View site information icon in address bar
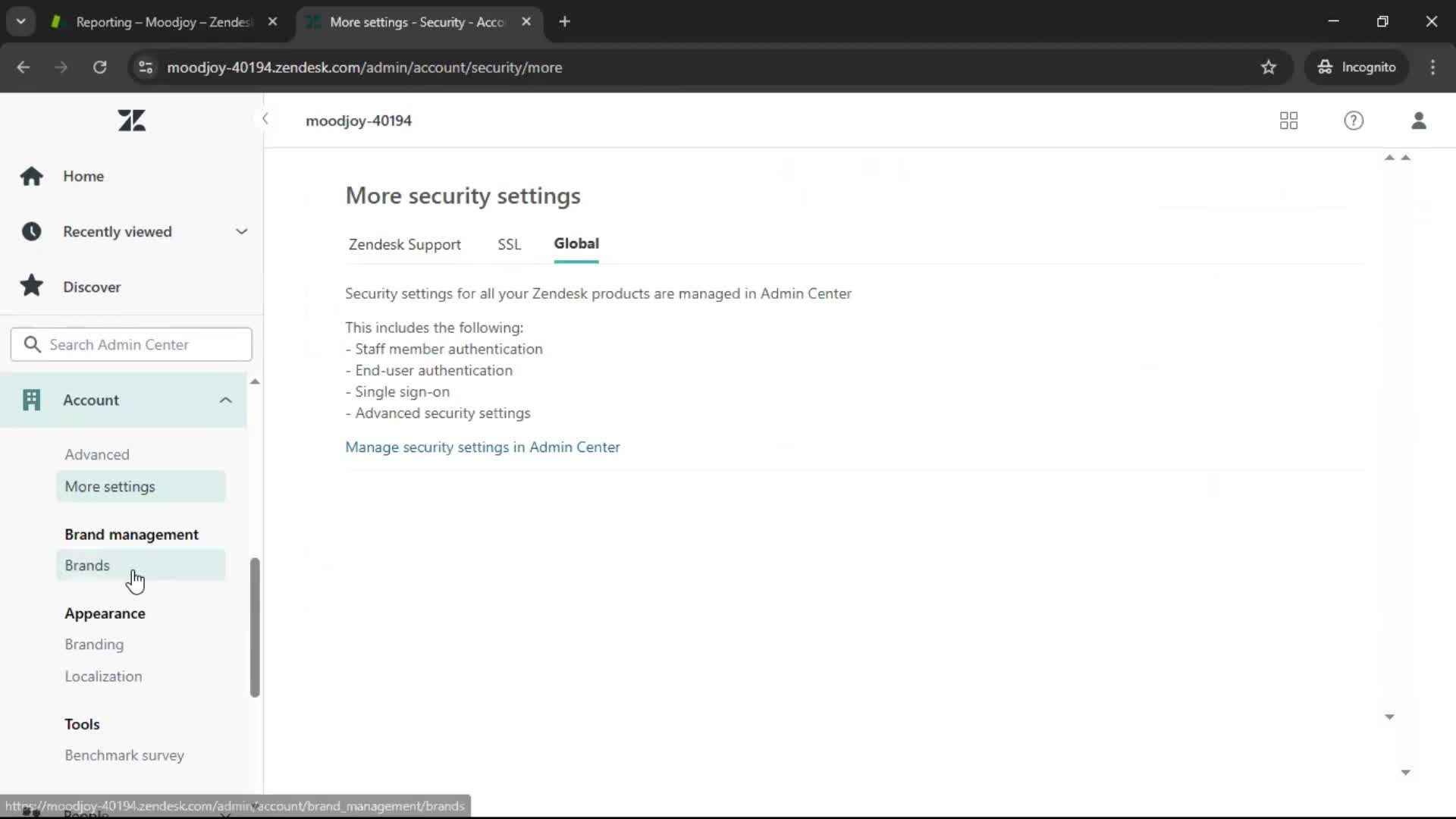1456x819 pixels. point(146,67)
